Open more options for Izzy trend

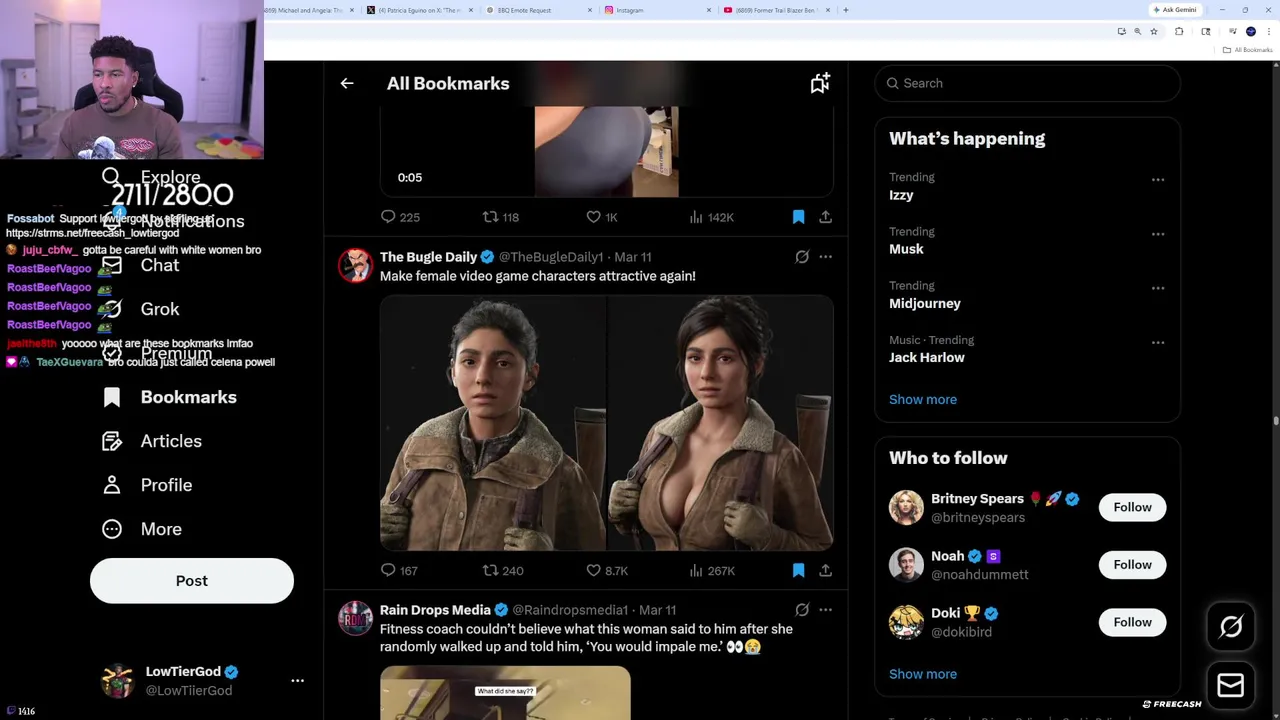tap(1158, 180)
